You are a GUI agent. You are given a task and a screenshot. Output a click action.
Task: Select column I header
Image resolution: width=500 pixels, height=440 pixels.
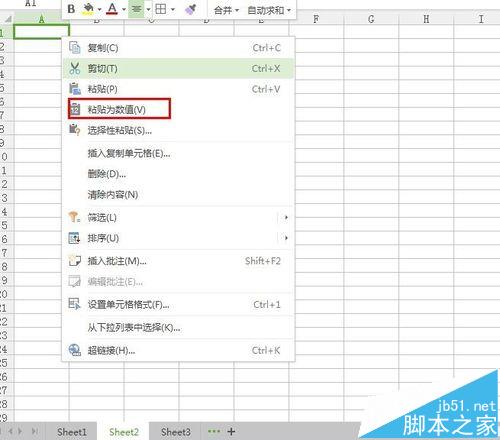tap(480, 19)
